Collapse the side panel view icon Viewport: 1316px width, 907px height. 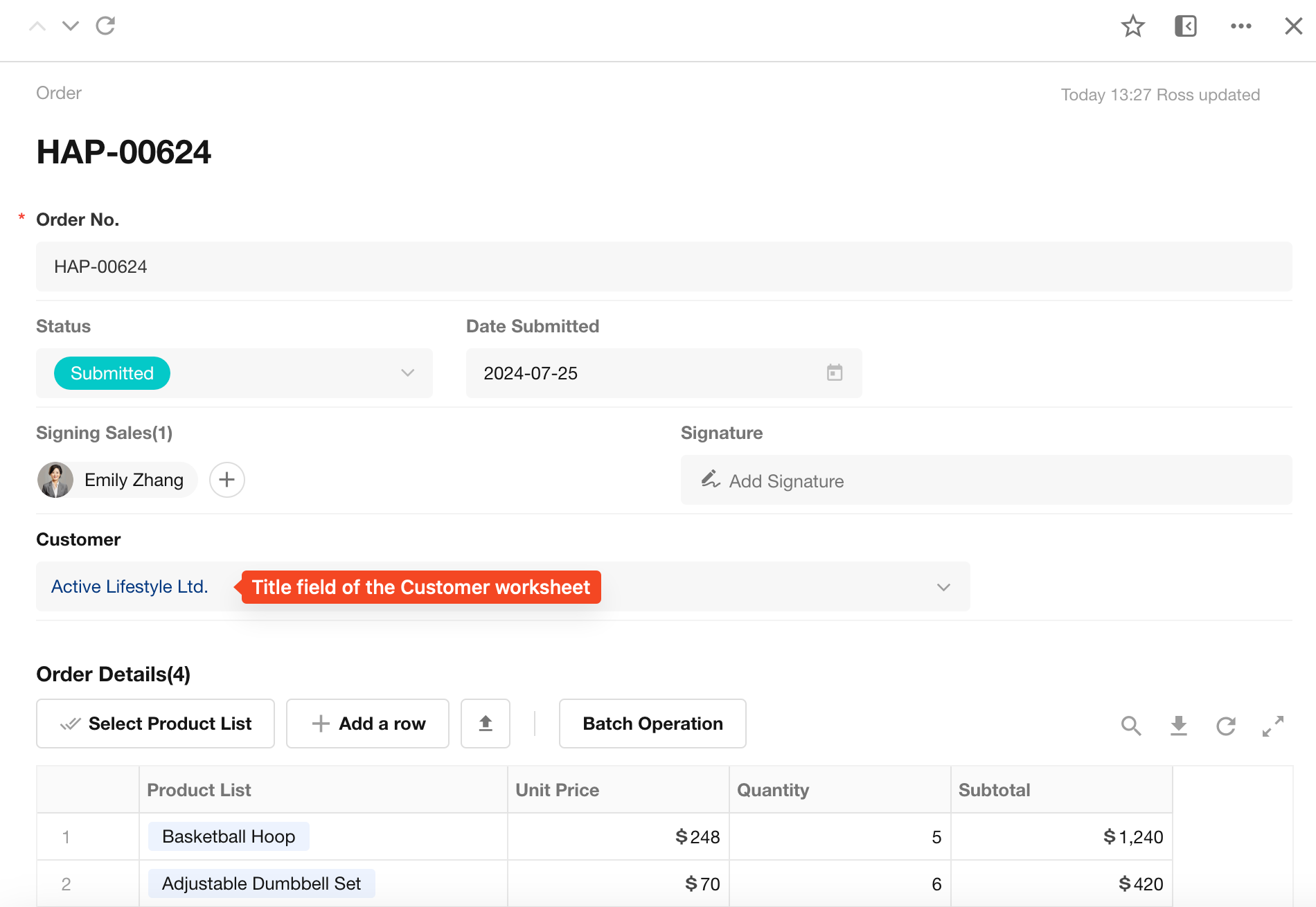pyautogui.click(x=1185, y=26)
